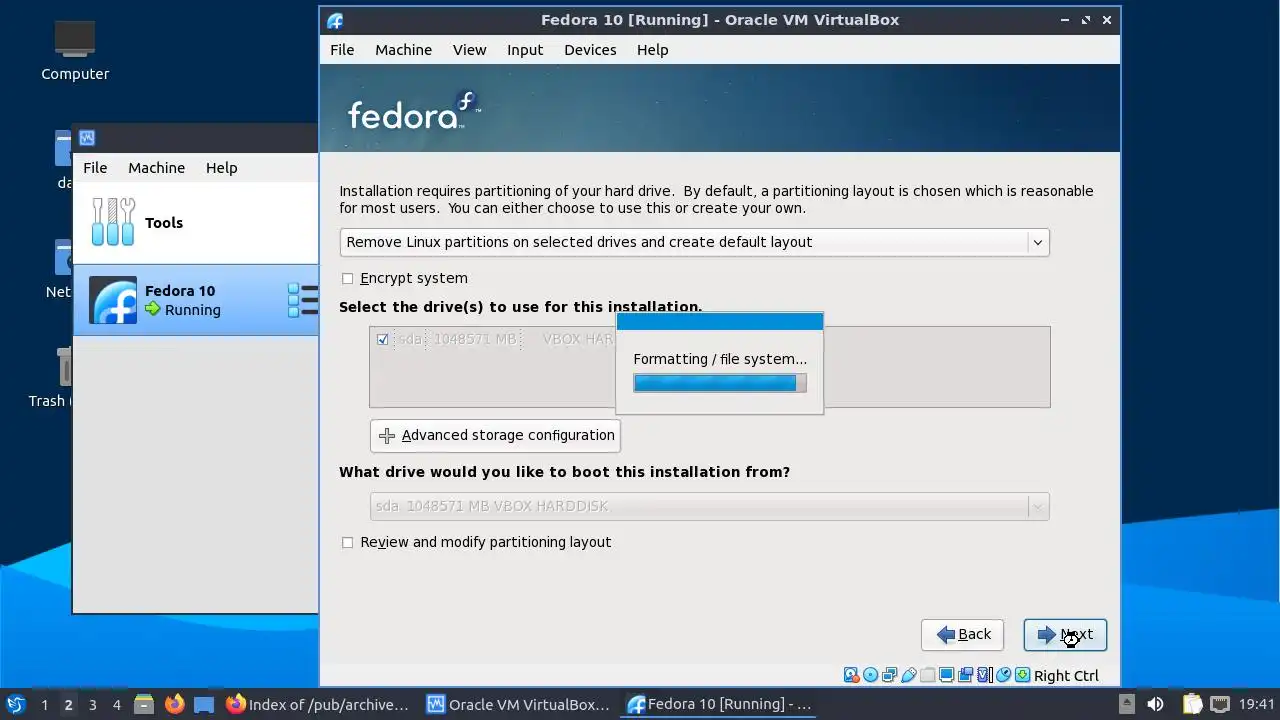Click the hard disk activity status icon
Screen dimensions: 1280x720
click(851, 675)
